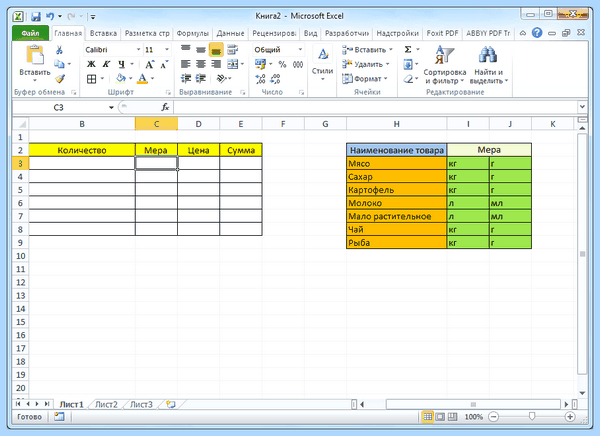Open the Foxit PDF tab
The image size is (600, 436).
tap(442, 33)
